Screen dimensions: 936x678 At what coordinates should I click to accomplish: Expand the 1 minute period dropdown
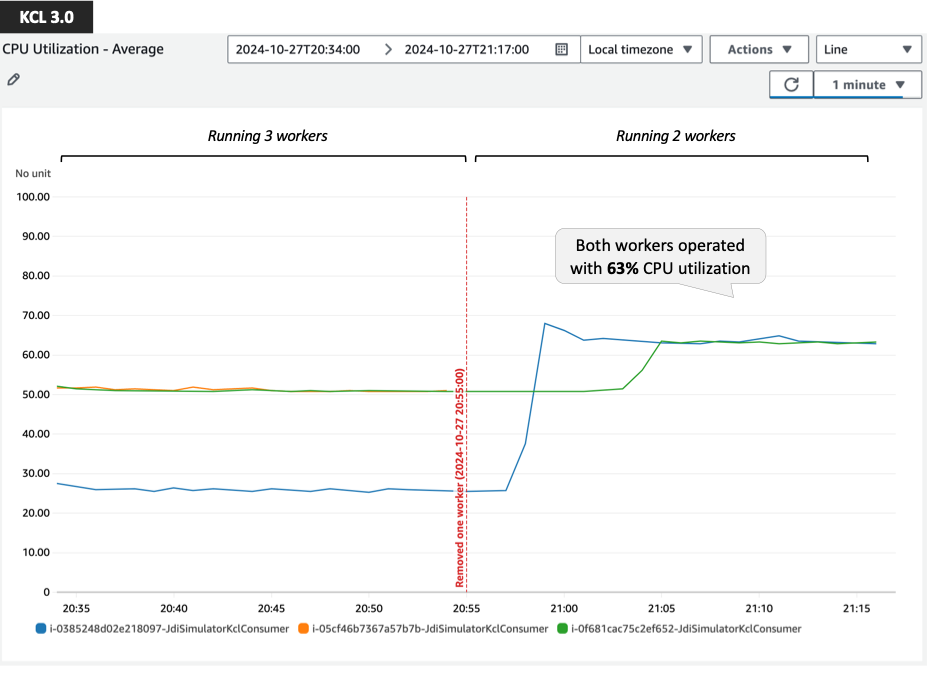pyautogui.click(x=866, y=85)
